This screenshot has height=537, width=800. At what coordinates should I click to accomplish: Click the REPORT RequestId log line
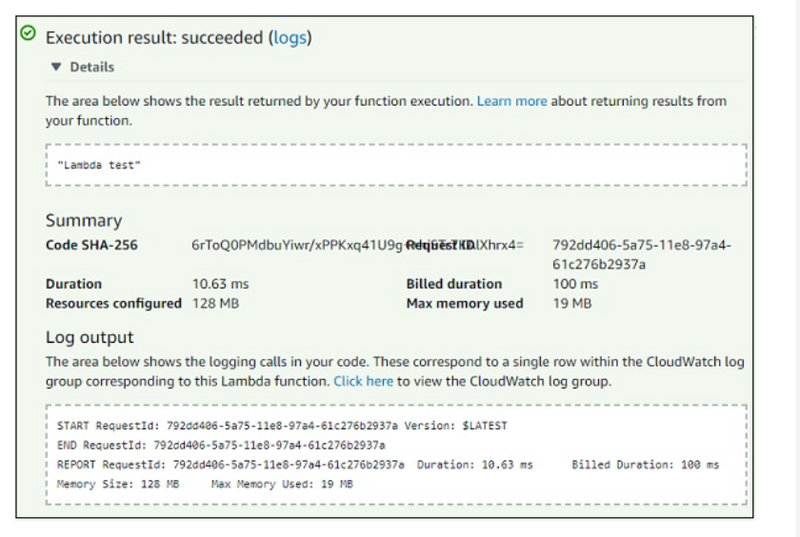coord(388,465)
